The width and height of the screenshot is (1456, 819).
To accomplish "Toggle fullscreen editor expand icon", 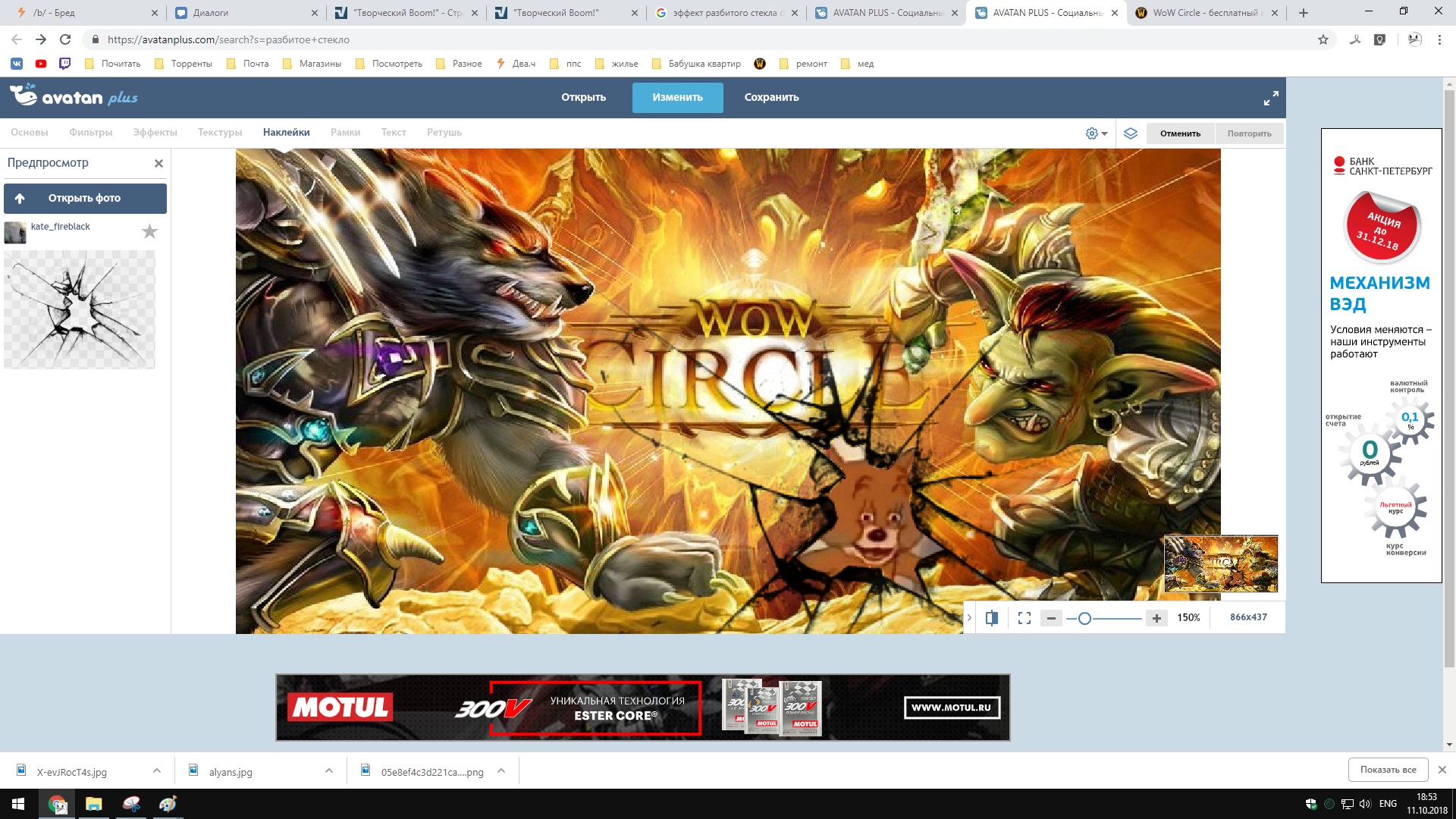I will click(1271, 98).
